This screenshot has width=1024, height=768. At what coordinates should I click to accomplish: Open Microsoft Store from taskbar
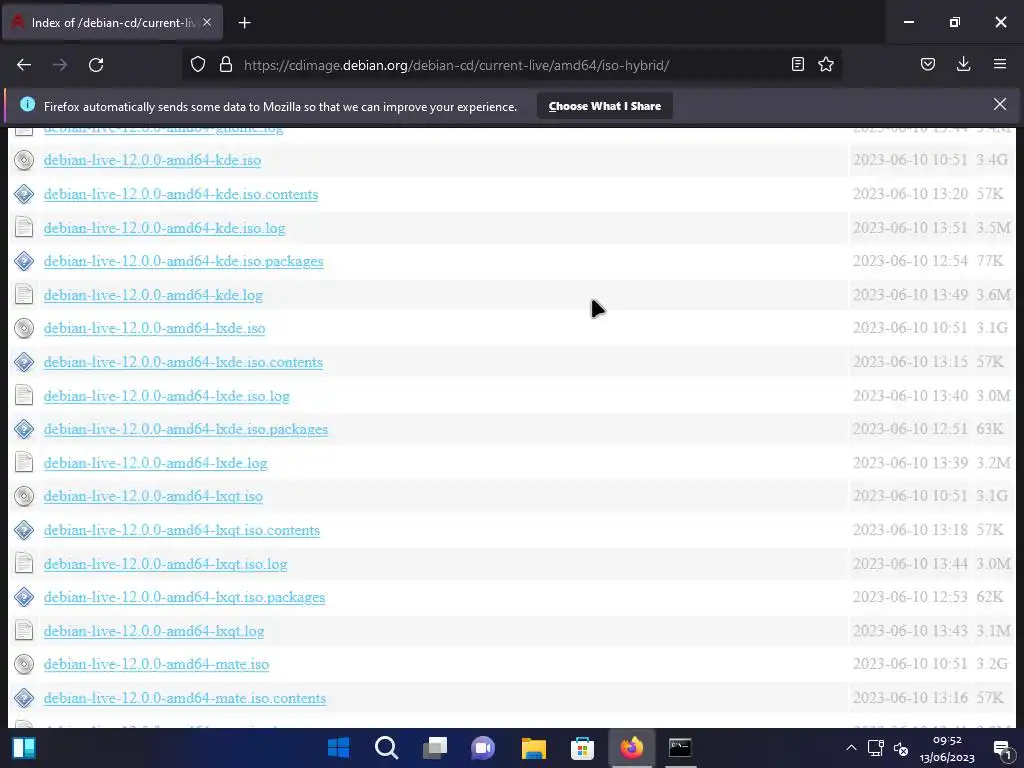[582, 748]
